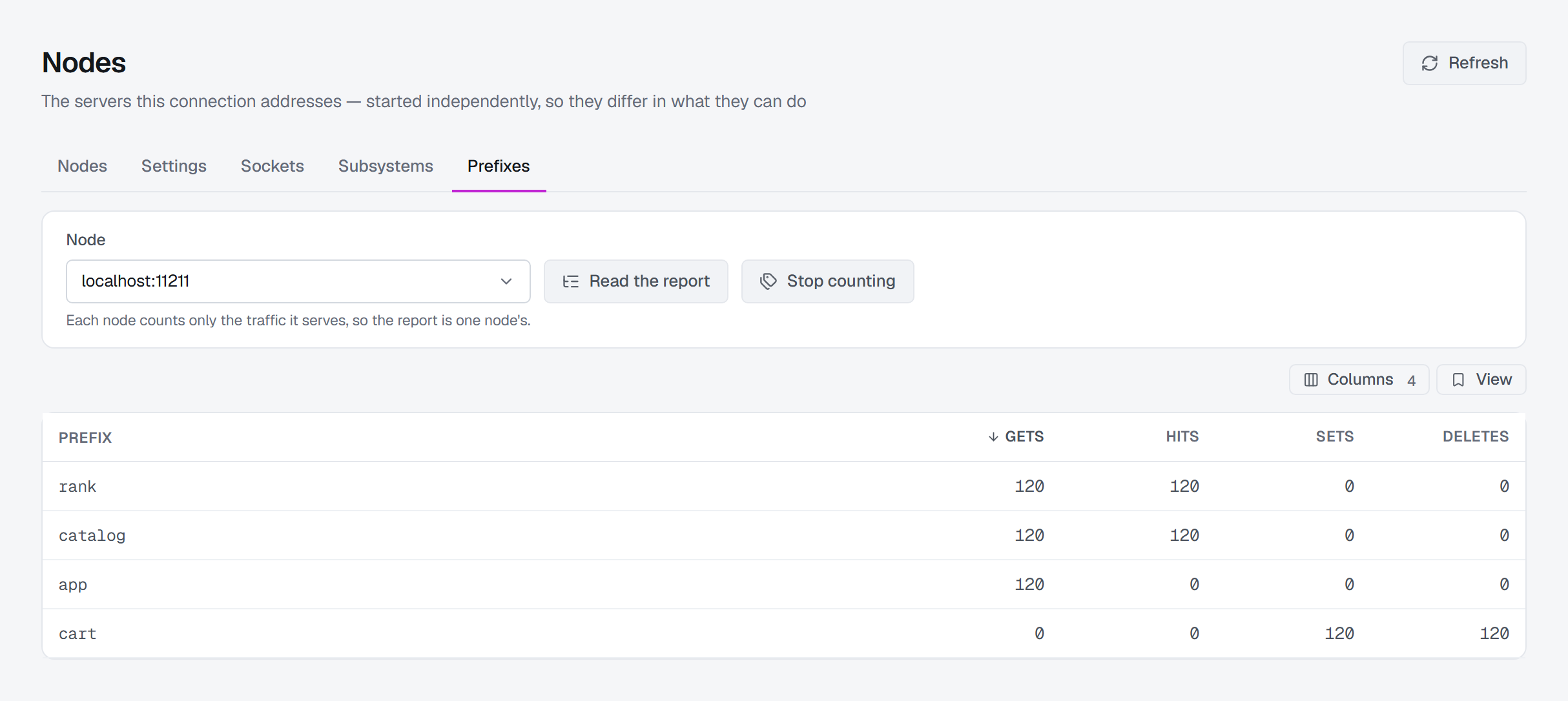Click the Nodes page heading

(x=84, y=63)
